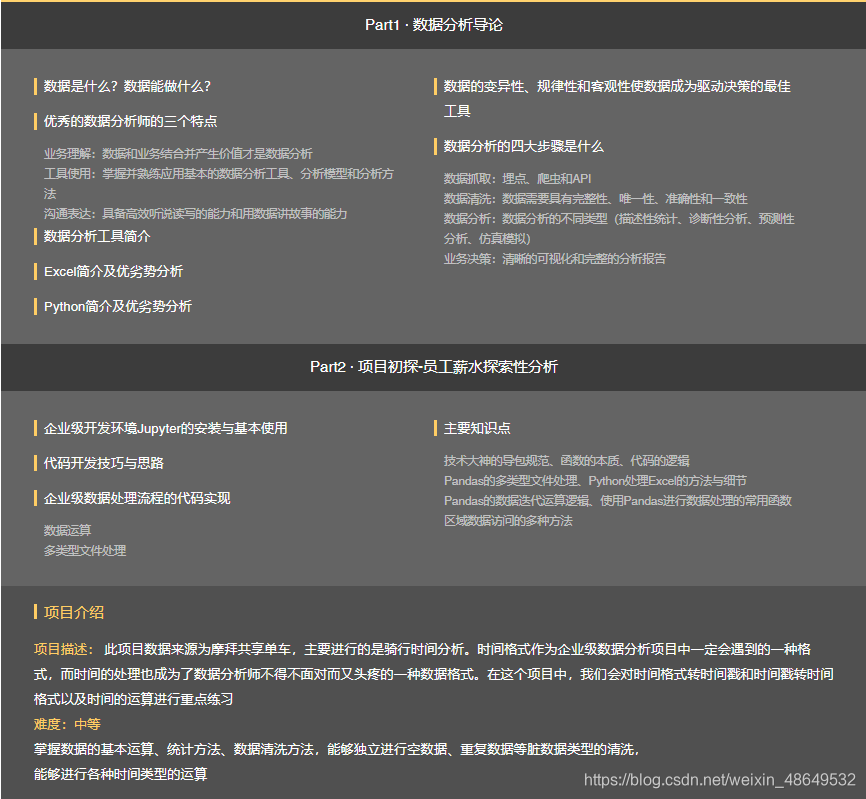The height and width of the screenshot is (799, 866).
Task: Click the marker icon next to 主要知识点
Action: coord(436,426)
